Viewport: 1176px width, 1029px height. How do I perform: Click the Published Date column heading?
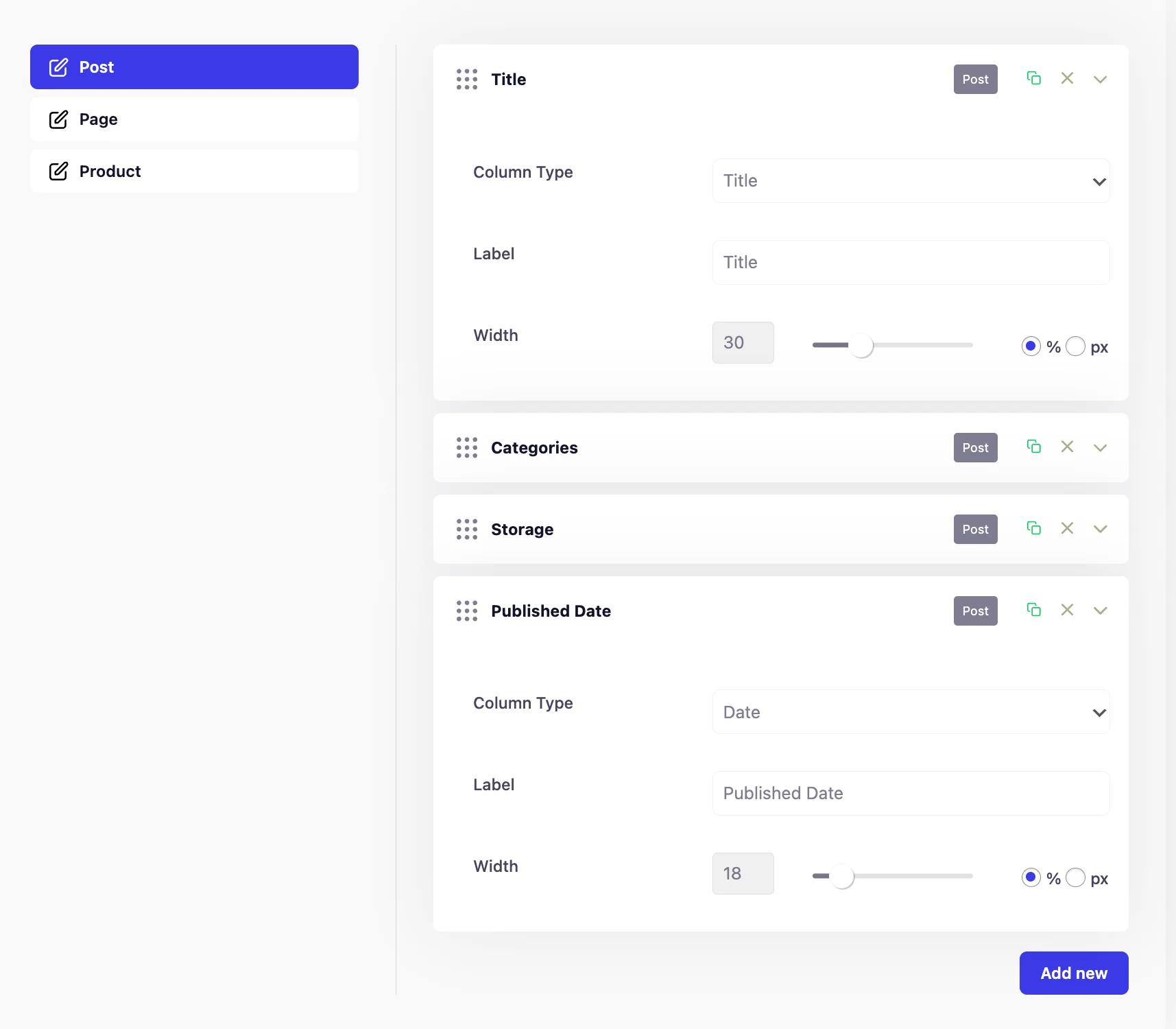pyautogui.click(x=551, y=611)
